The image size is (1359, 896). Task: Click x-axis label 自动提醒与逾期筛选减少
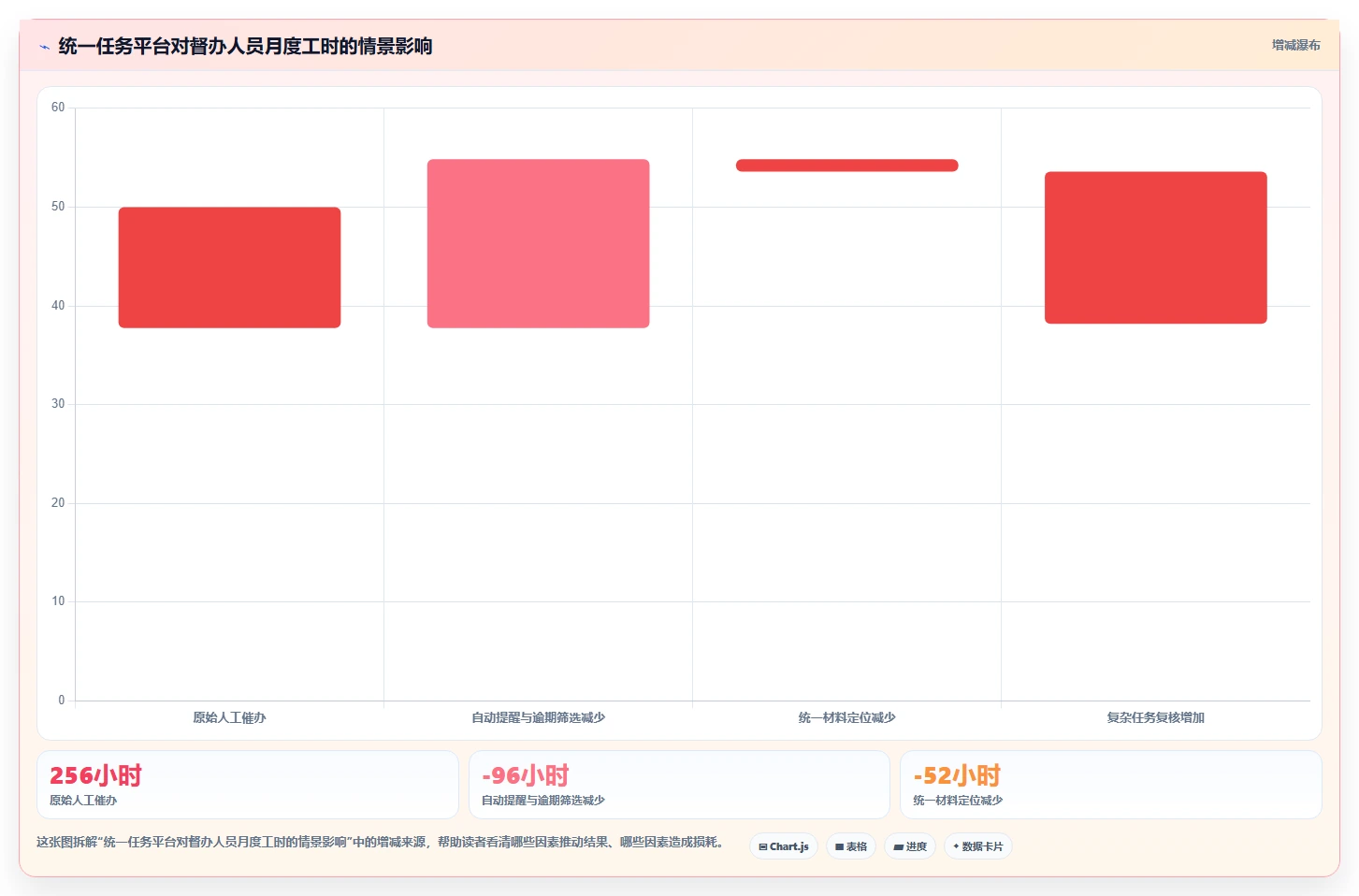click(538, 717)
